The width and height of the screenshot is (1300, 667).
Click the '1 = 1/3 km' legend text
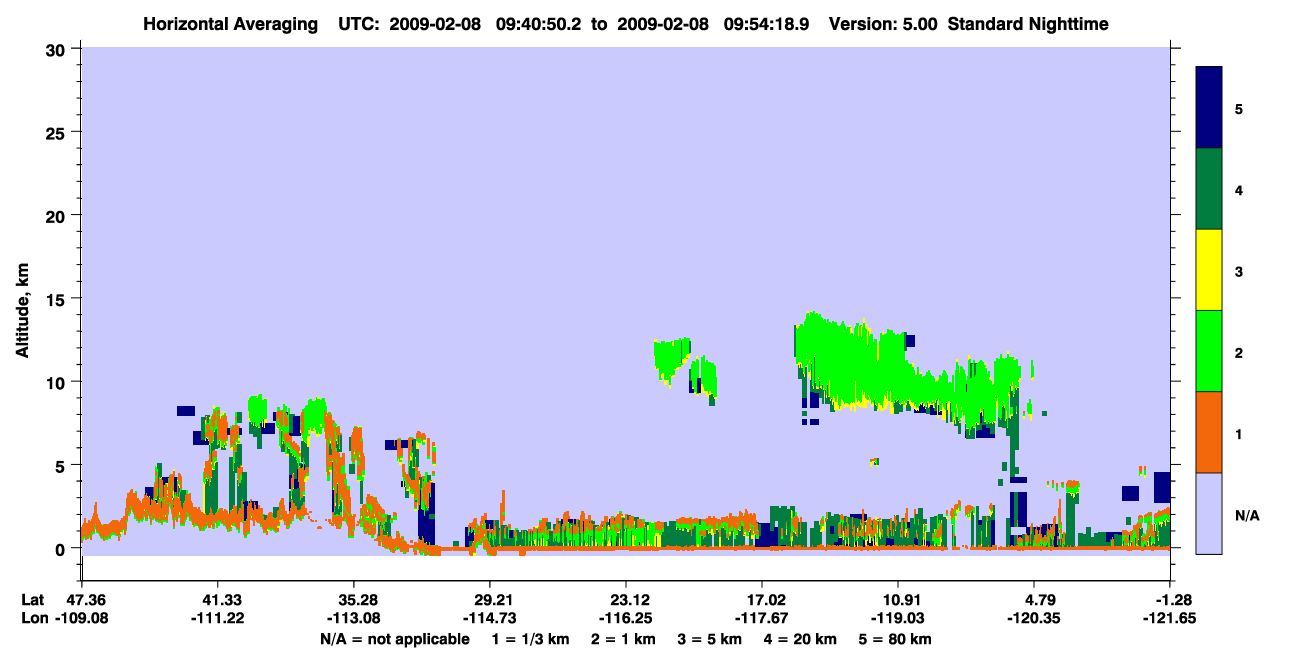click(532, 639)
